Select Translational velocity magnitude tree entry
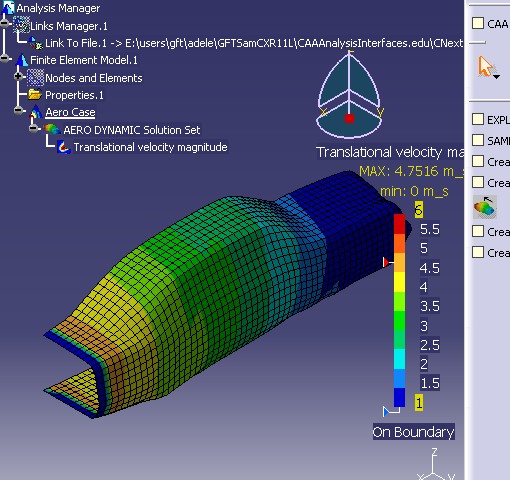Viewport: 510px width, 480px height. [150, 147]
